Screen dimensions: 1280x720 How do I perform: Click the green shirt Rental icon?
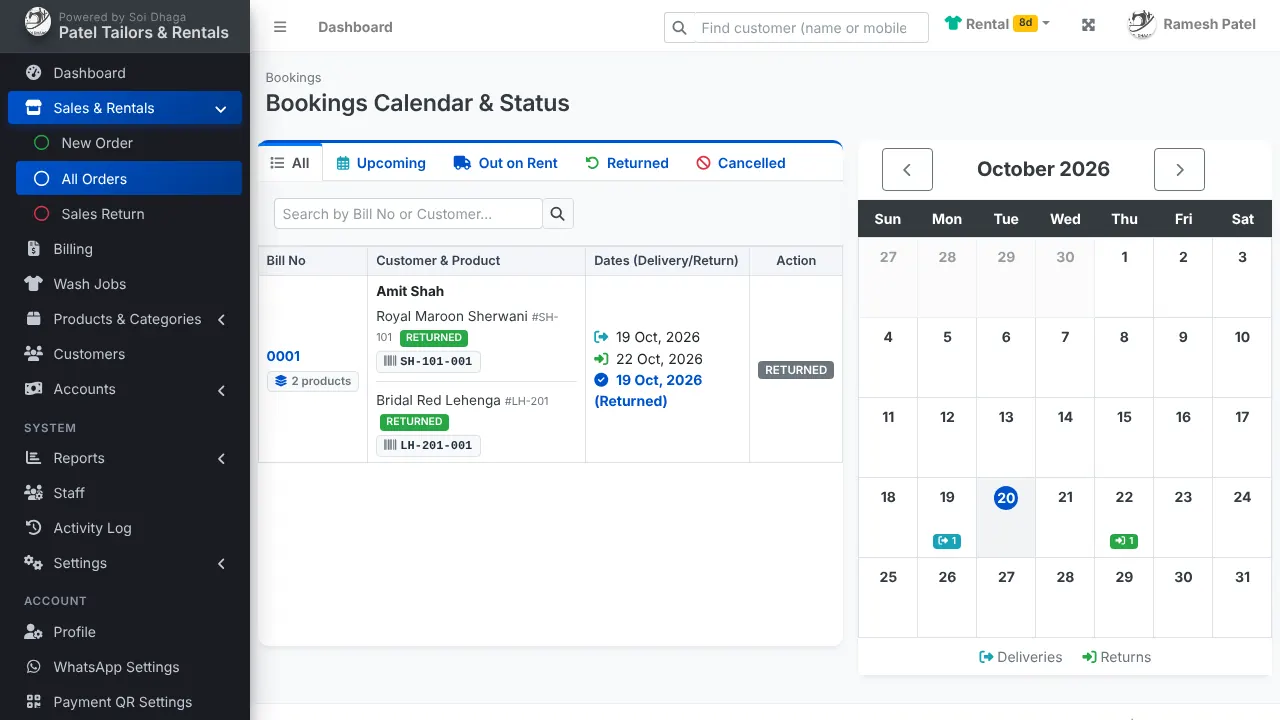pyautogui.click(x=952, y=24)
